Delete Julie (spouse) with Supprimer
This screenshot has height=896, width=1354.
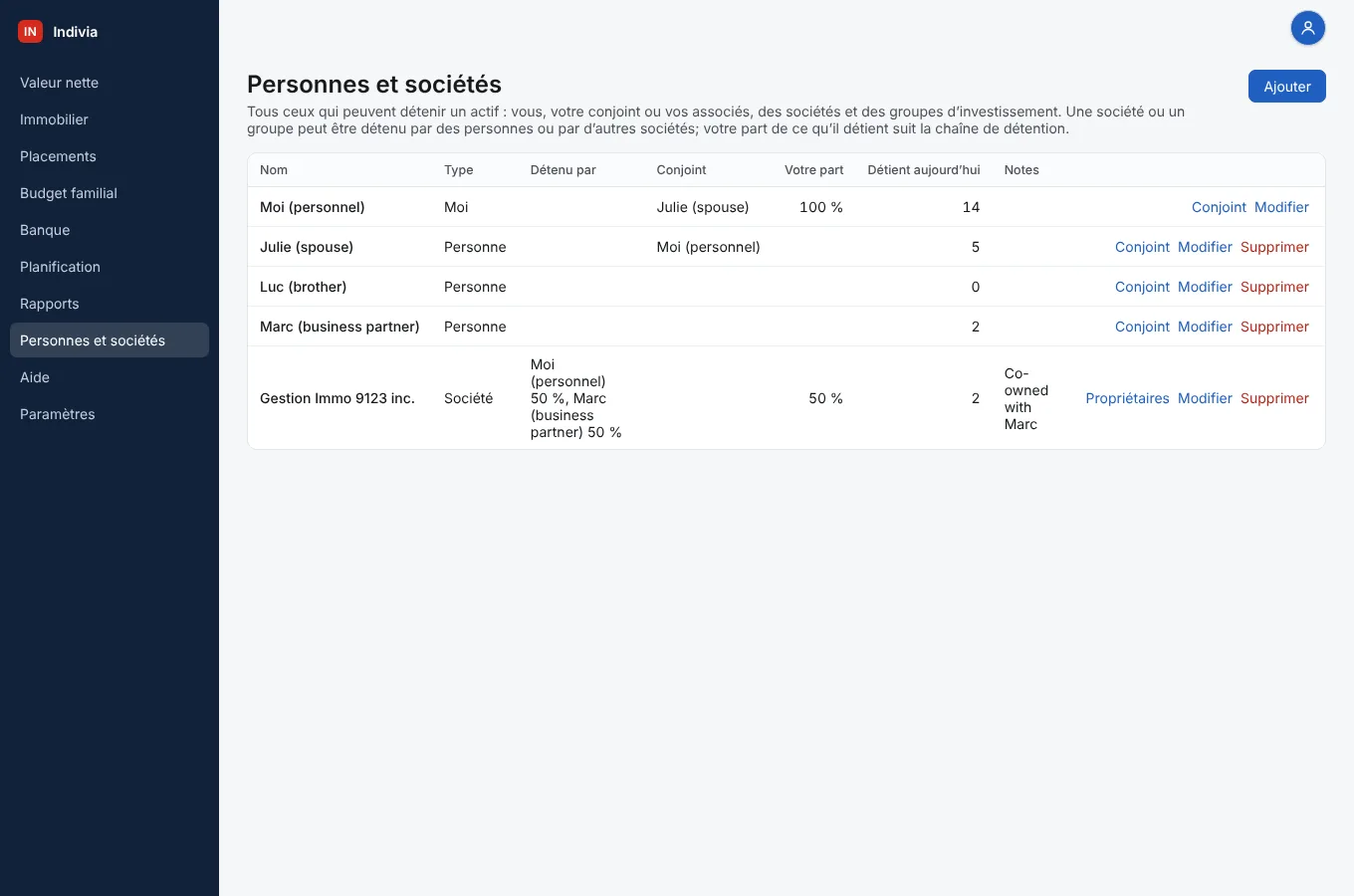pyautogui.click(x=1274, y=247)
